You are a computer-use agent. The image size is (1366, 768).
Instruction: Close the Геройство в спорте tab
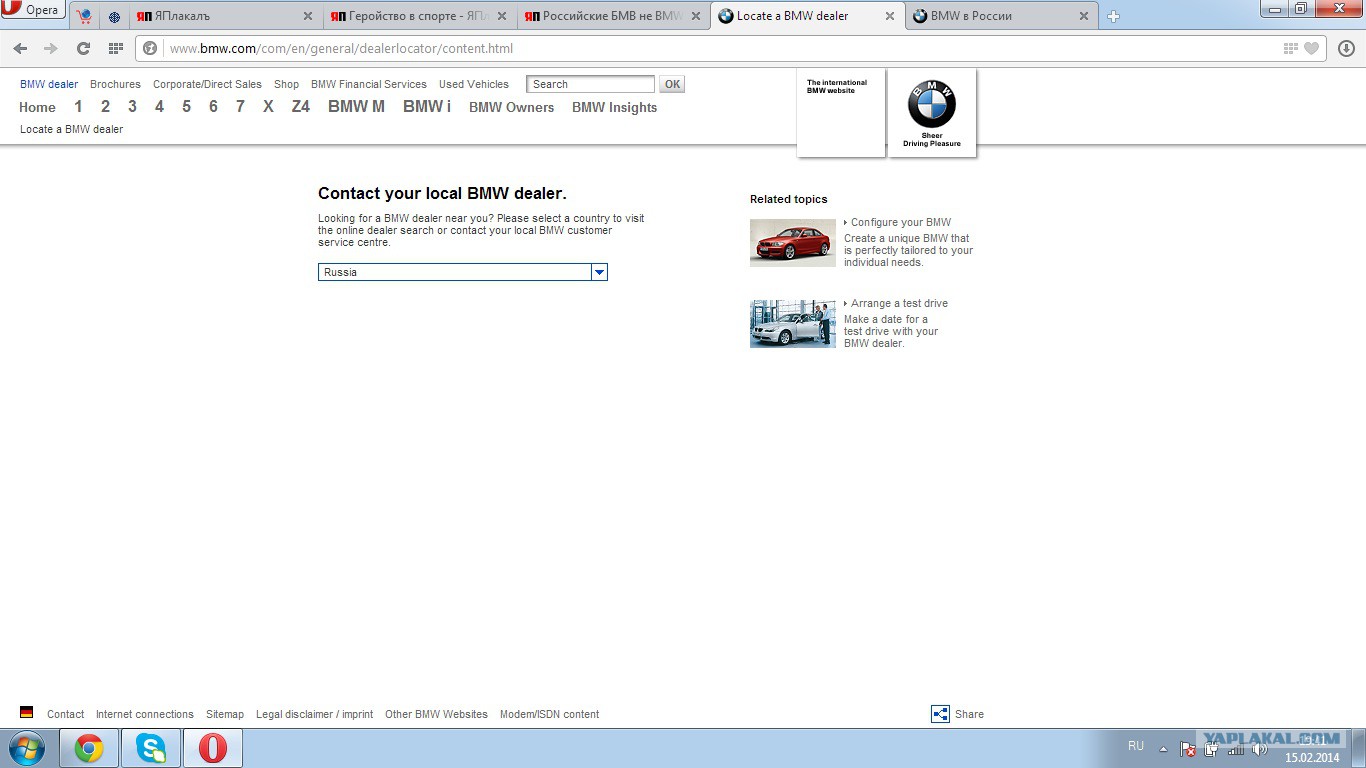coord(501,16)
